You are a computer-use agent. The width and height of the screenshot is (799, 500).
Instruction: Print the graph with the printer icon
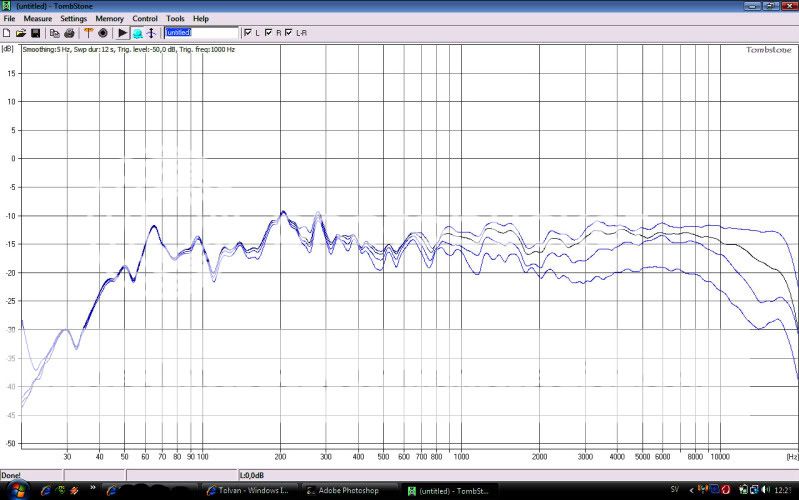tap(69, 33)
